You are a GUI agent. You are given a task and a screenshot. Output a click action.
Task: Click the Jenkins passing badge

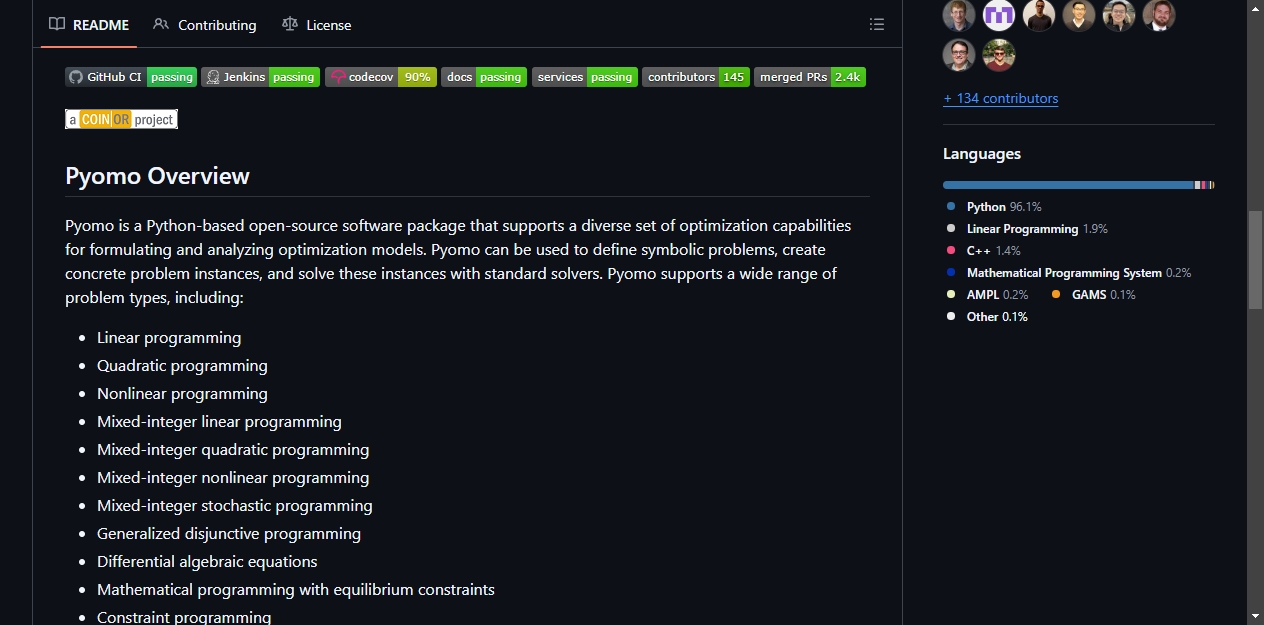260,77
